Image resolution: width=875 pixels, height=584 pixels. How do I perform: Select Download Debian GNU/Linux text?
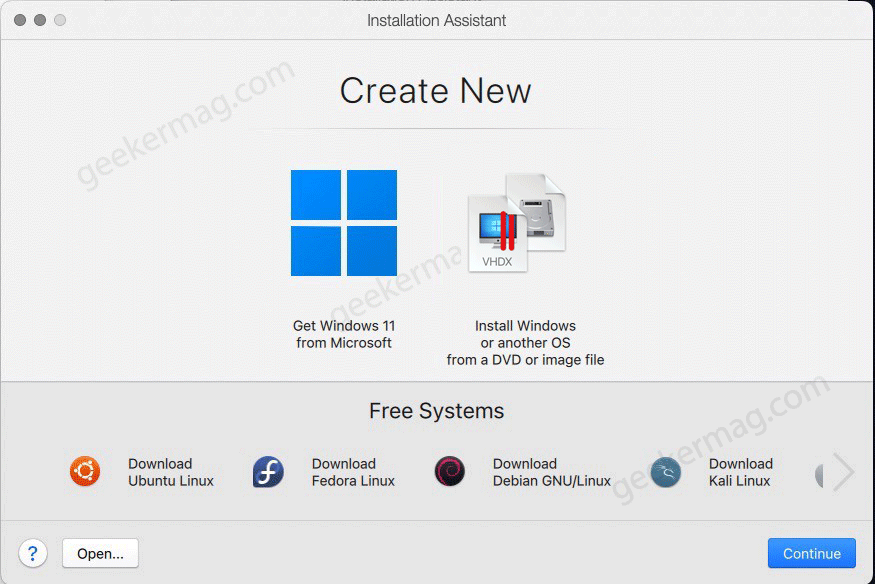pos(552,472)
